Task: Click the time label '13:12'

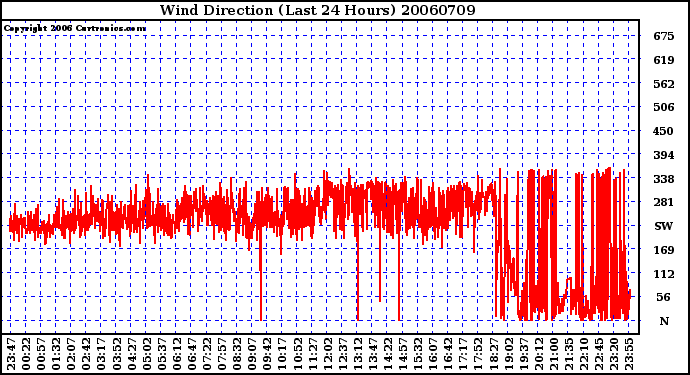Action: coord(358,354)
